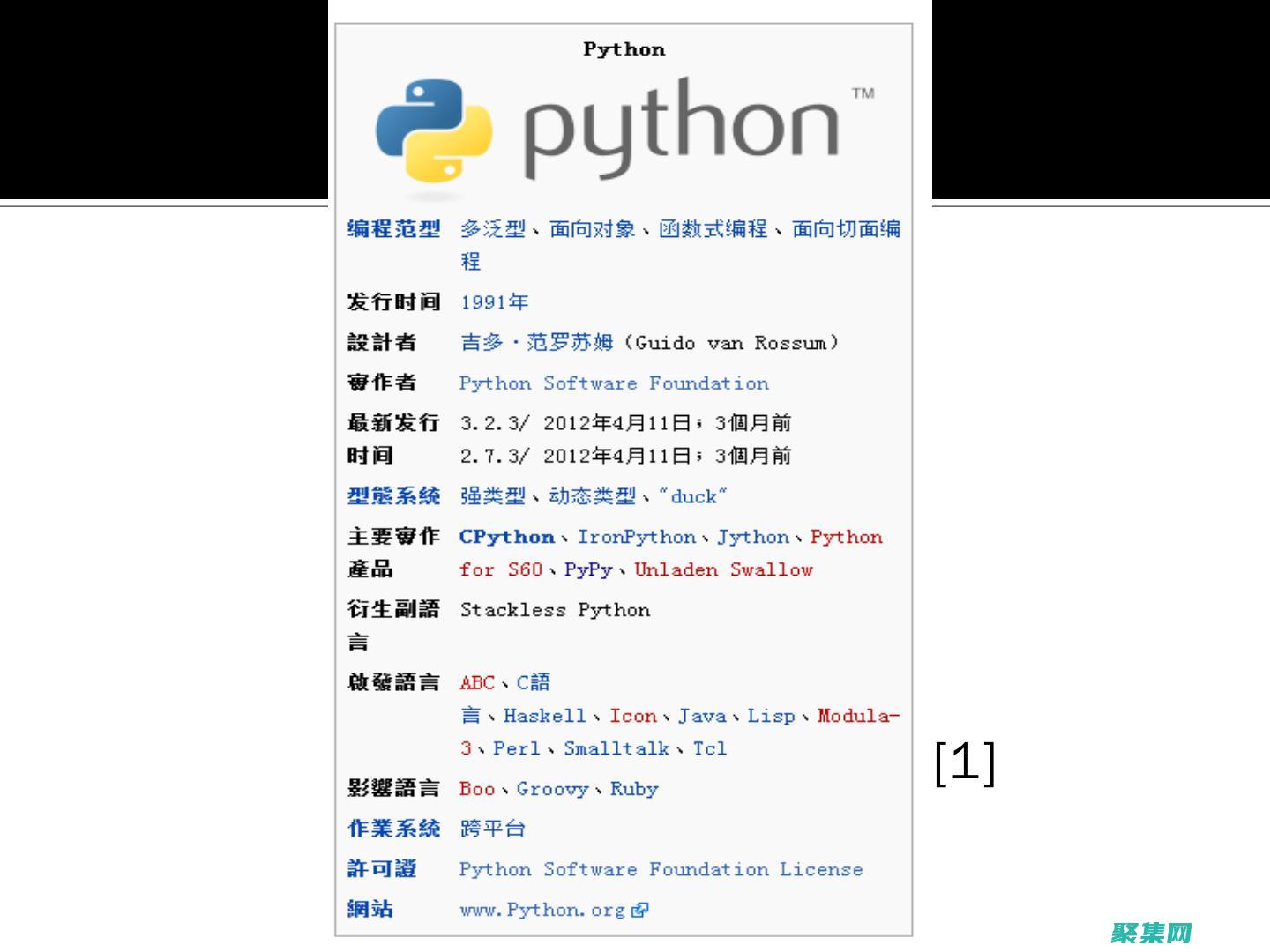The image size is (1270, 952).
Task: Click the Unladen Swallow link
Action: [x=723, y=569]
